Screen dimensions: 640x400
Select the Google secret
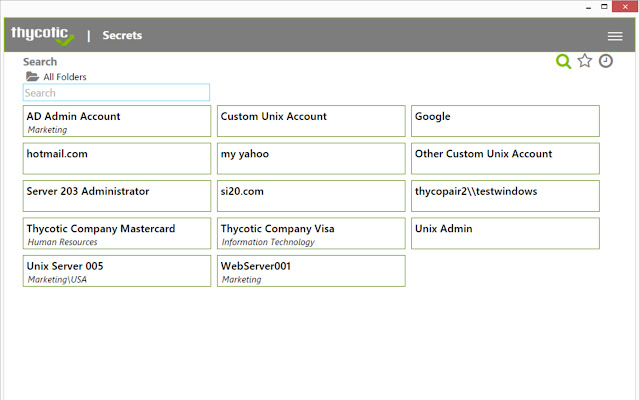pos(505,121)
